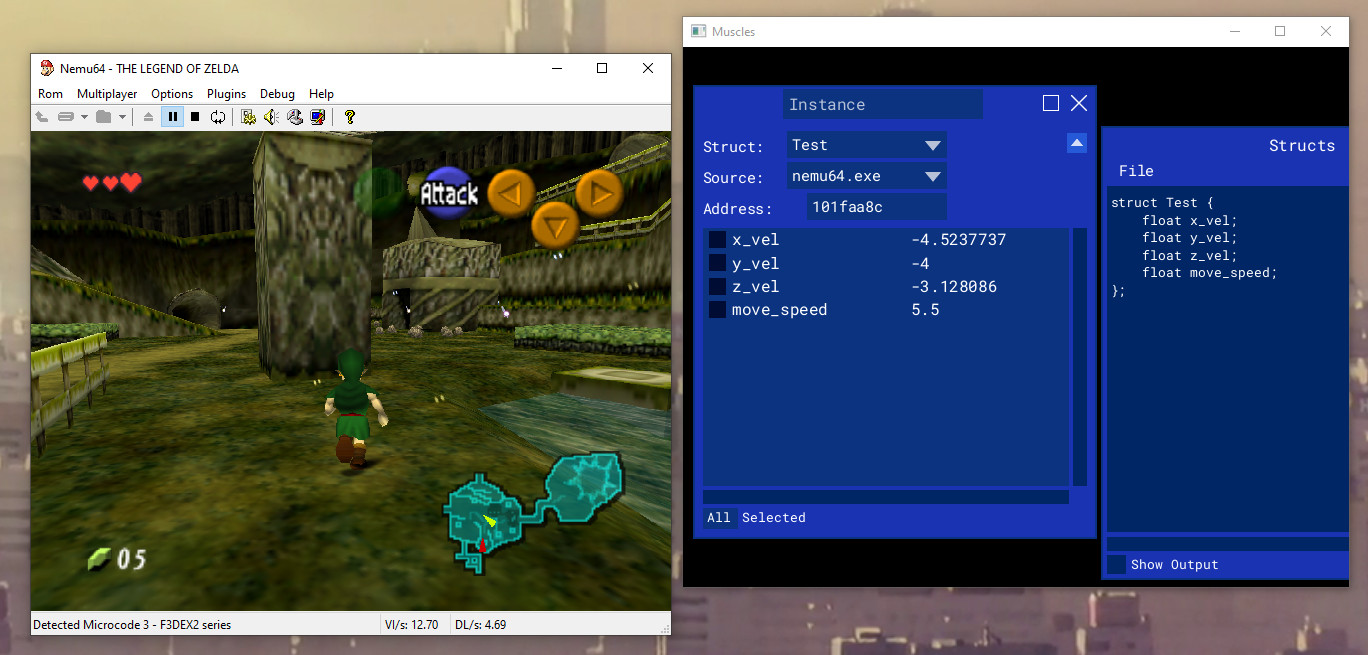Click the "float move_speed;" line in Structs editor
Viewport: 1368px width, 655px height.
(1210, 273)
